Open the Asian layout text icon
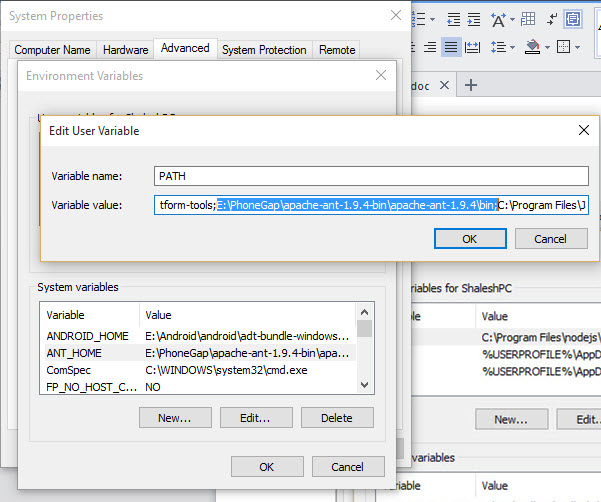The height and width of the screenshot is (502, 601). click(498, 20)
